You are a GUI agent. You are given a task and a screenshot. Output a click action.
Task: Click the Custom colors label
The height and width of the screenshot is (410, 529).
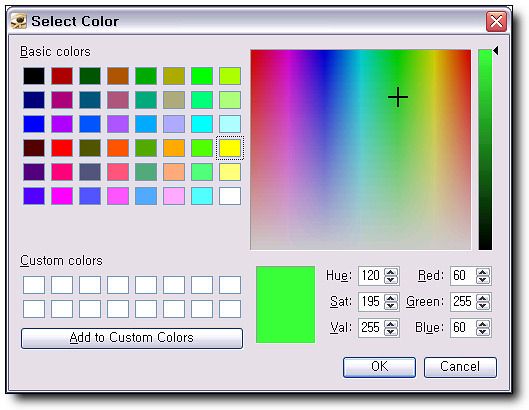(61, 261)
